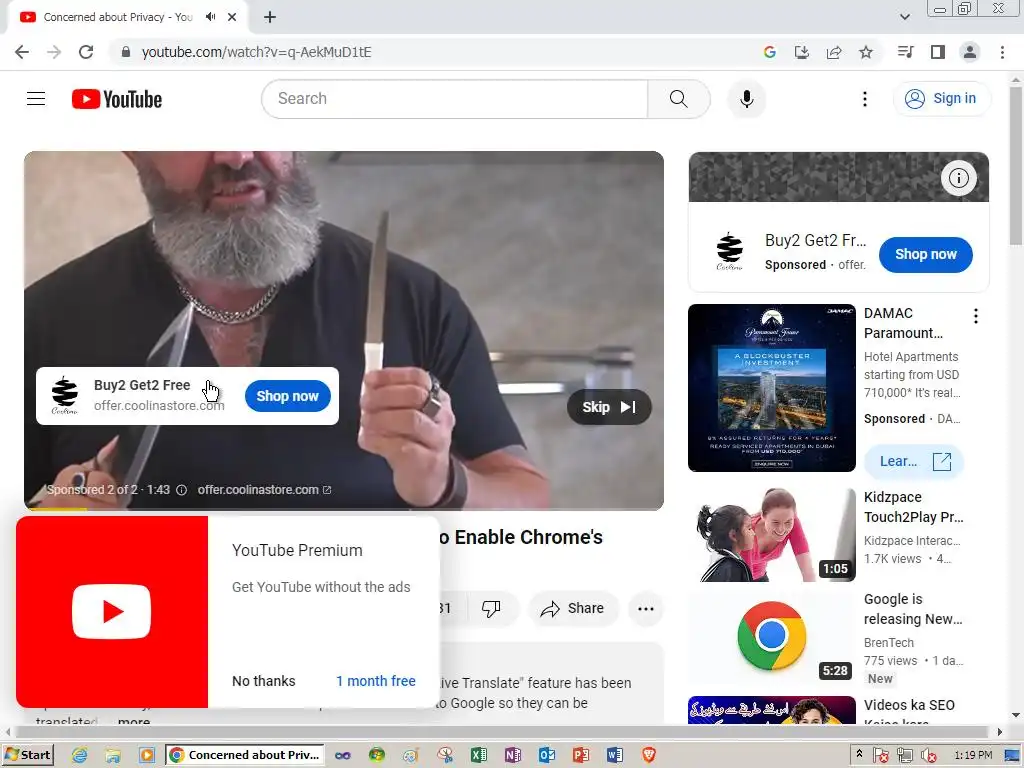Open the Windows Start menu
Viewport: 1024px width, 768px height.
[x=28, y=755]
